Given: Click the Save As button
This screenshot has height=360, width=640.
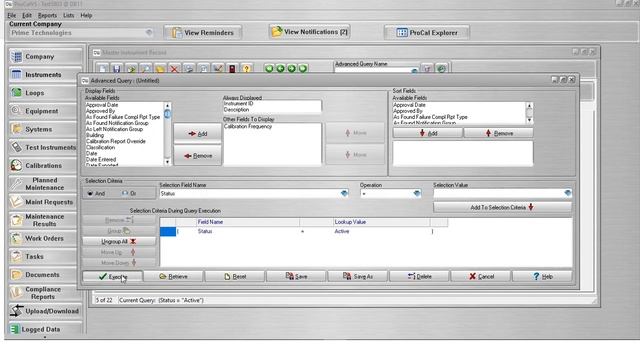Looking at the screenshot, I should pos(358,276).
